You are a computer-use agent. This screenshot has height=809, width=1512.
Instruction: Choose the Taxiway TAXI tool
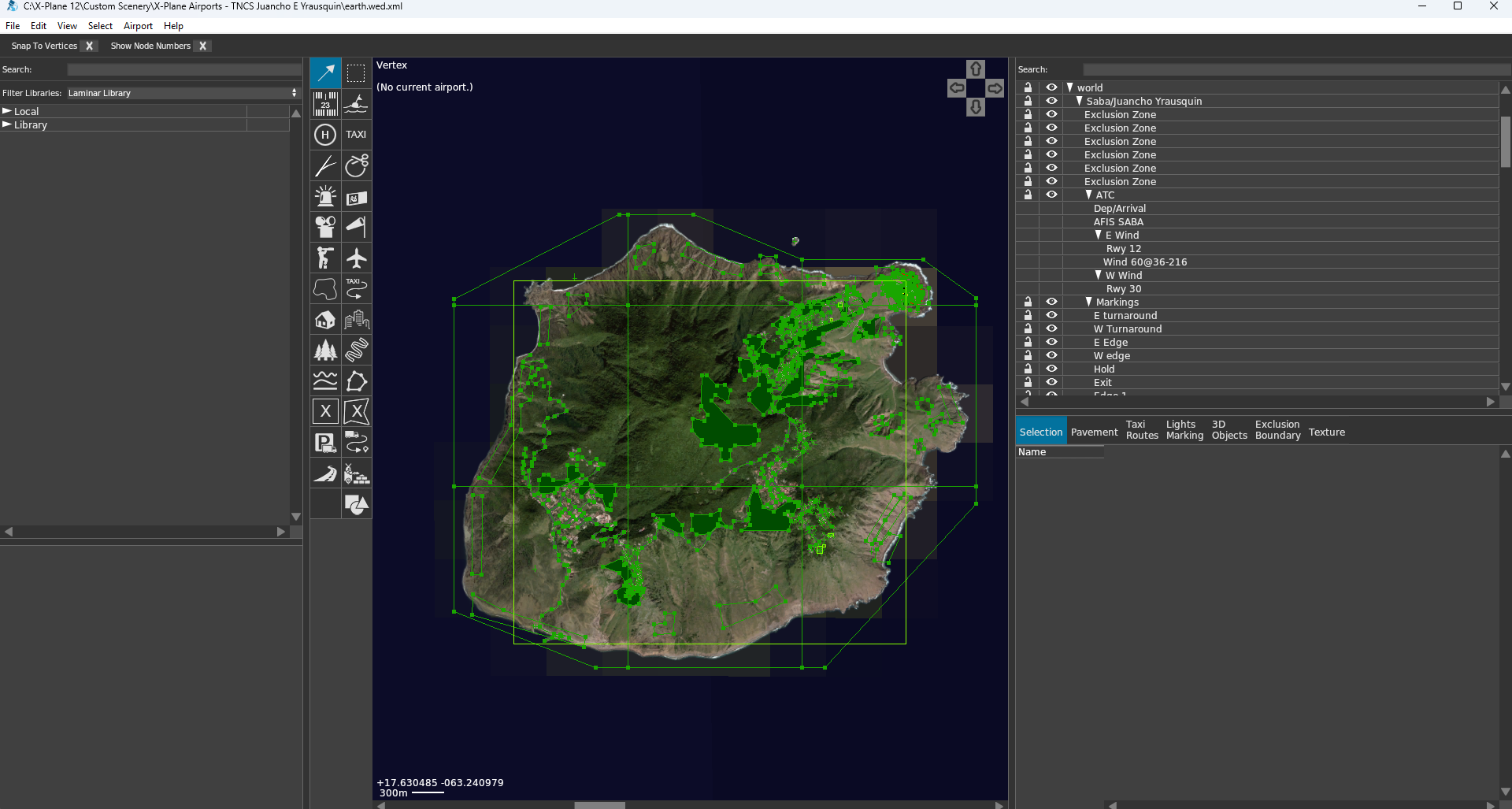pyautogui.click(x=356, y=135)
